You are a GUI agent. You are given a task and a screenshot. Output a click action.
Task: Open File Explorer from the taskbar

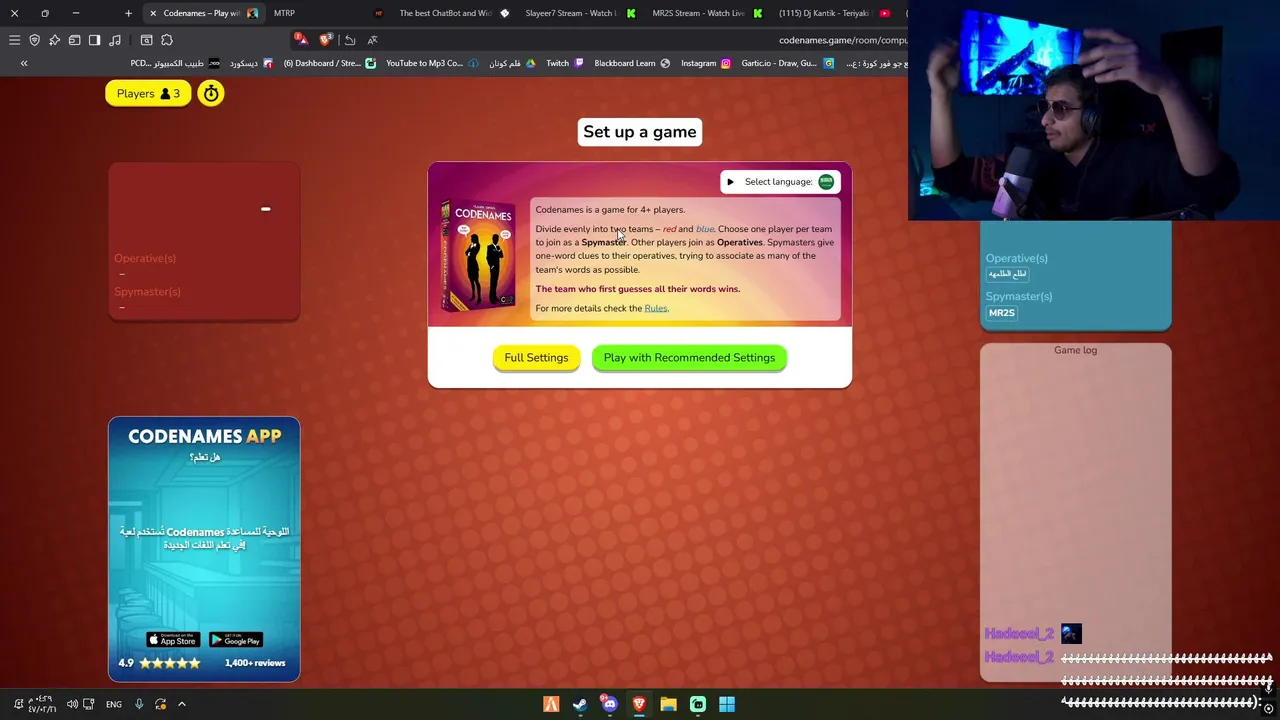pos(668,704)
